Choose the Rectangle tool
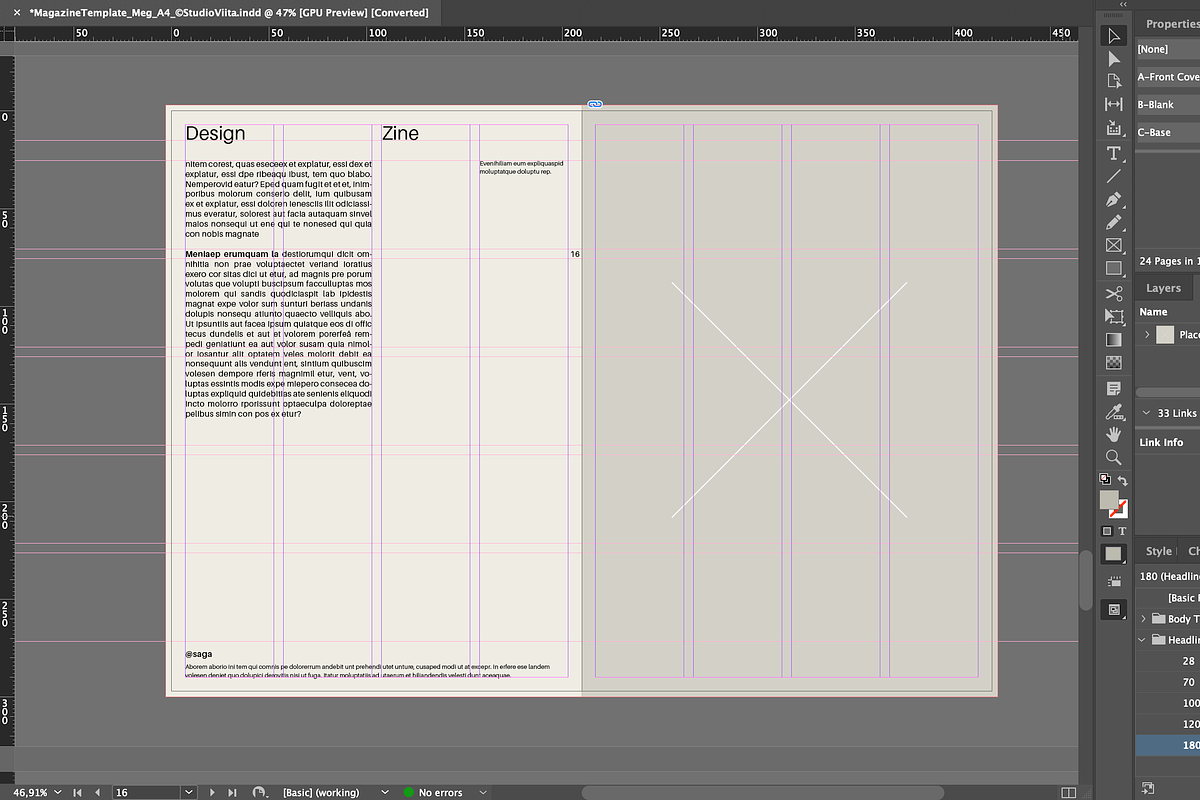Screen dimensions: 1200x800 (x=1113, y=268)
